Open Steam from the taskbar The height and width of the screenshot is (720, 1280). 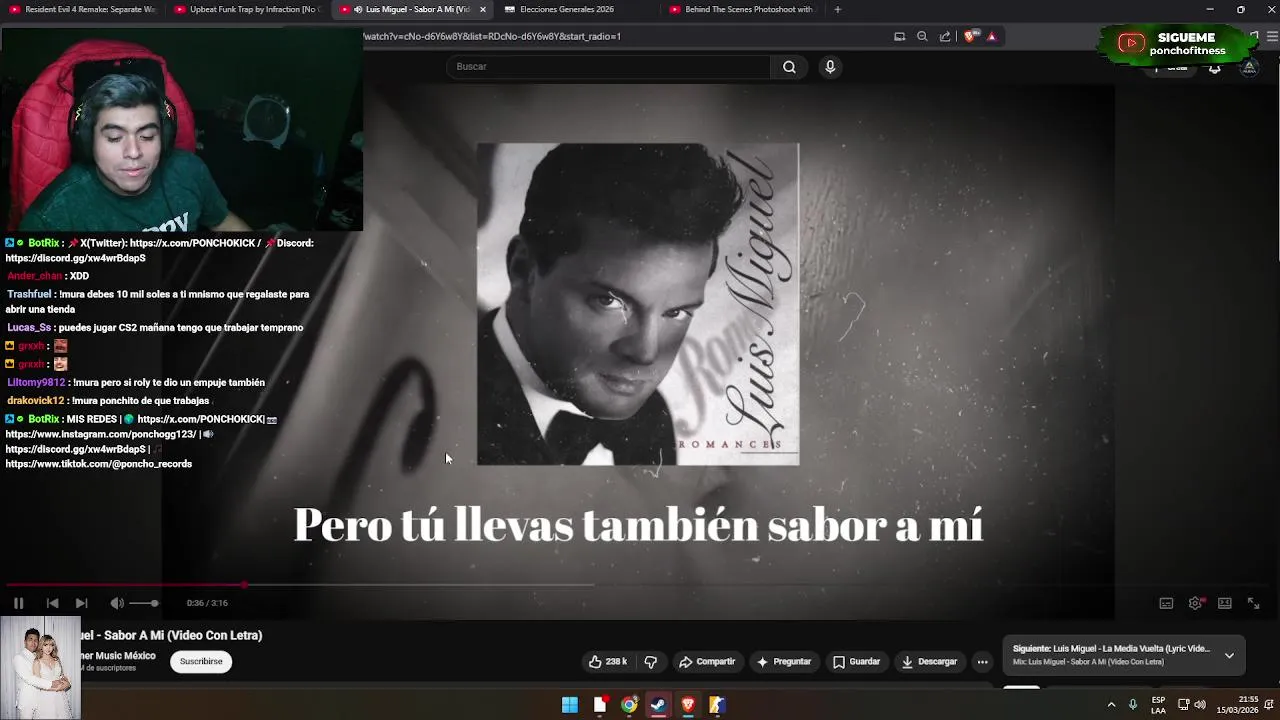coord(658,705)
